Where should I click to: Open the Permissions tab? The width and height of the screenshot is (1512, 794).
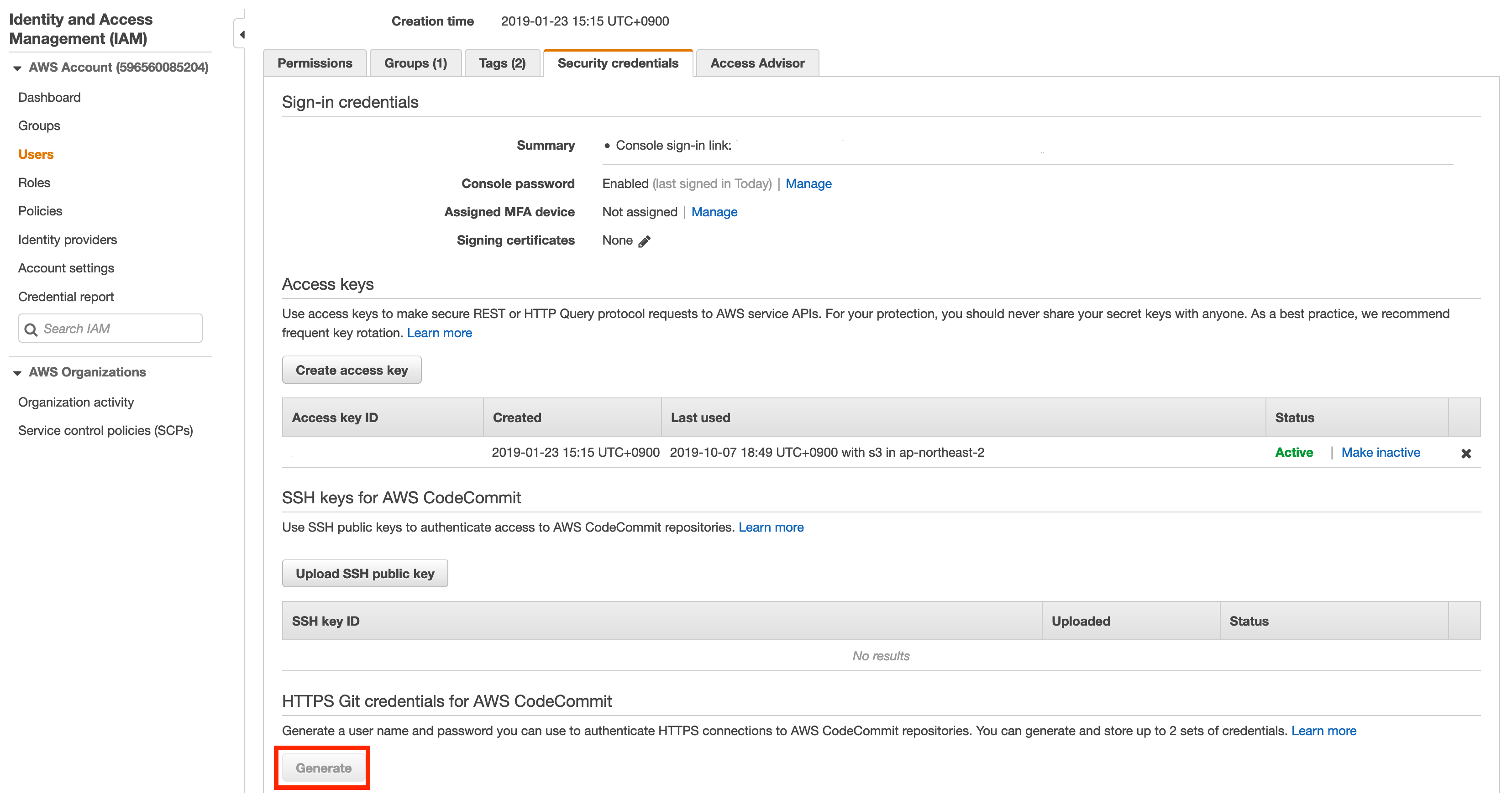tap(315, 63)
